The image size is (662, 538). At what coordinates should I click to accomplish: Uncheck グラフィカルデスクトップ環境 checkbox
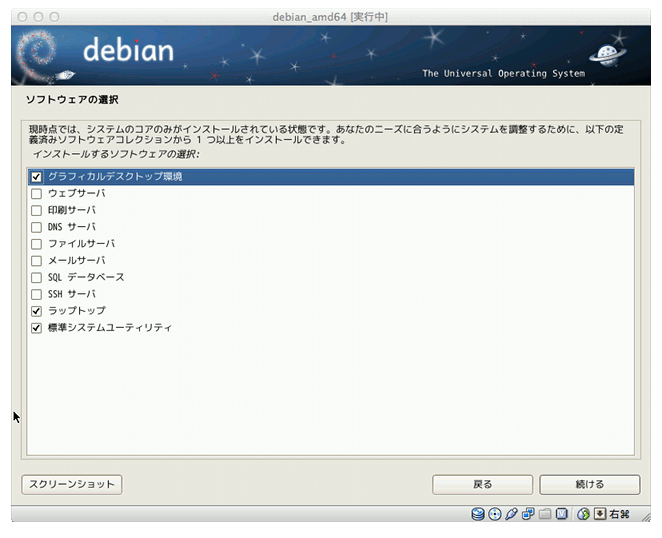pyautogui.click(x=37, y=177)
